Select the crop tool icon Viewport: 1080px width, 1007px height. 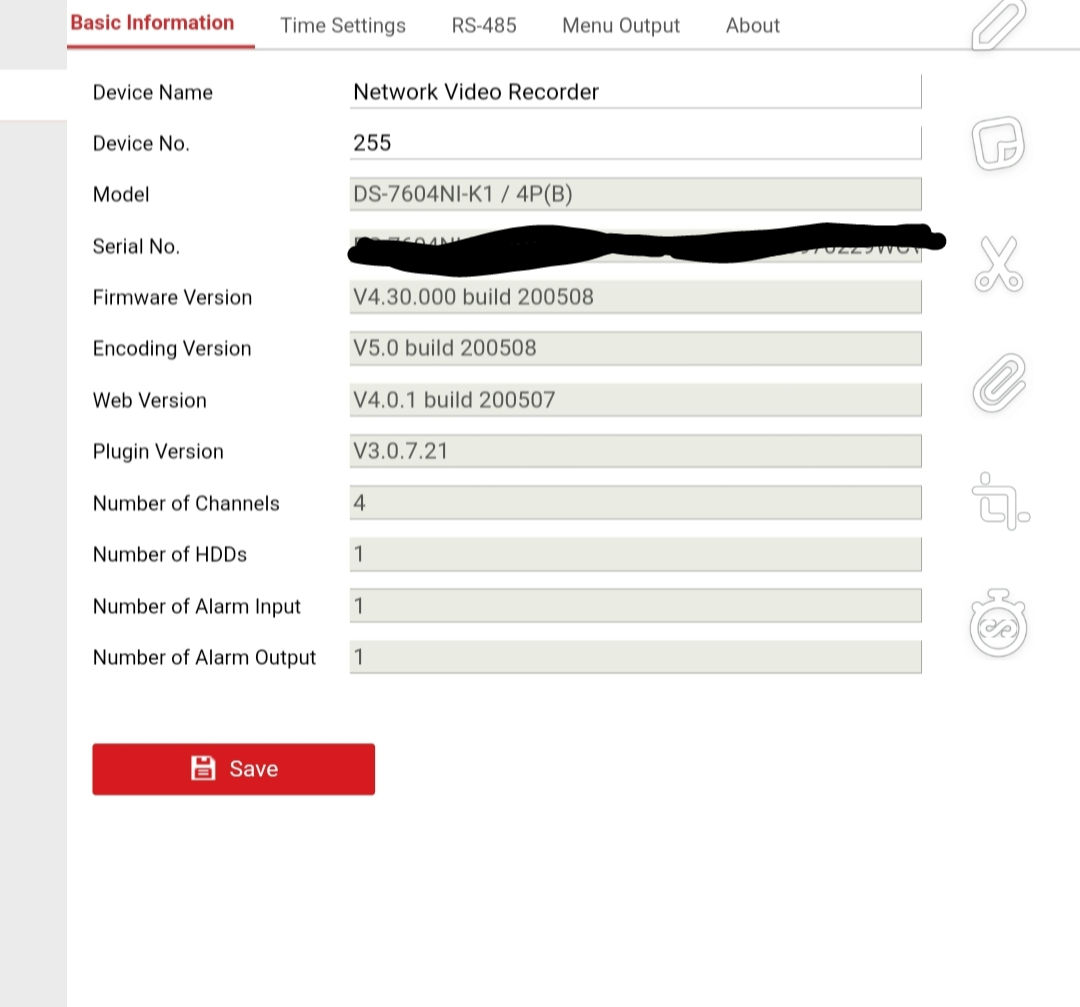pyautogui.click(x=999, y=500)
